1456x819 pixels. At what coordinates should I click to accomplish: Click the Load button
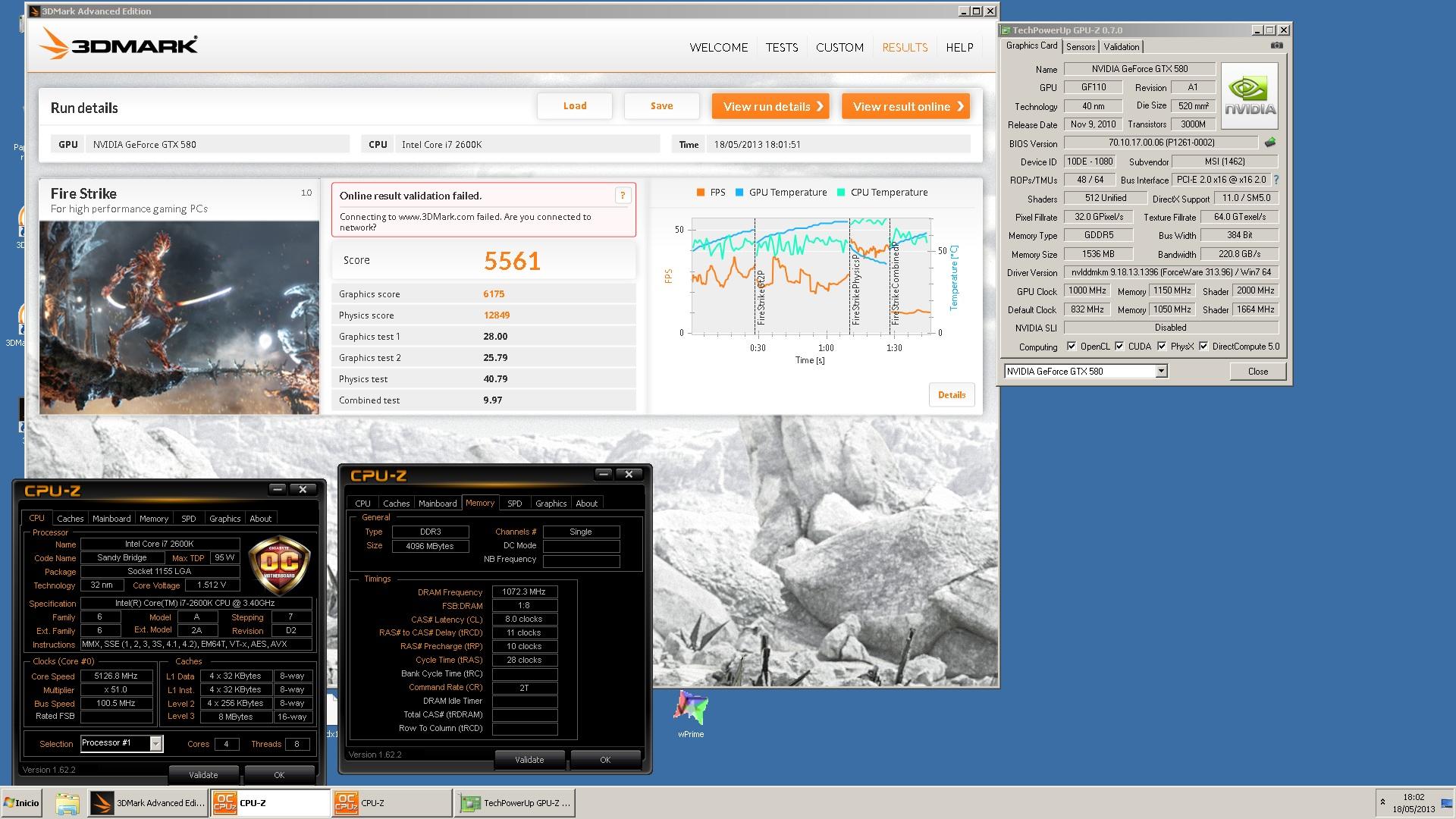[x=575, y=106]
